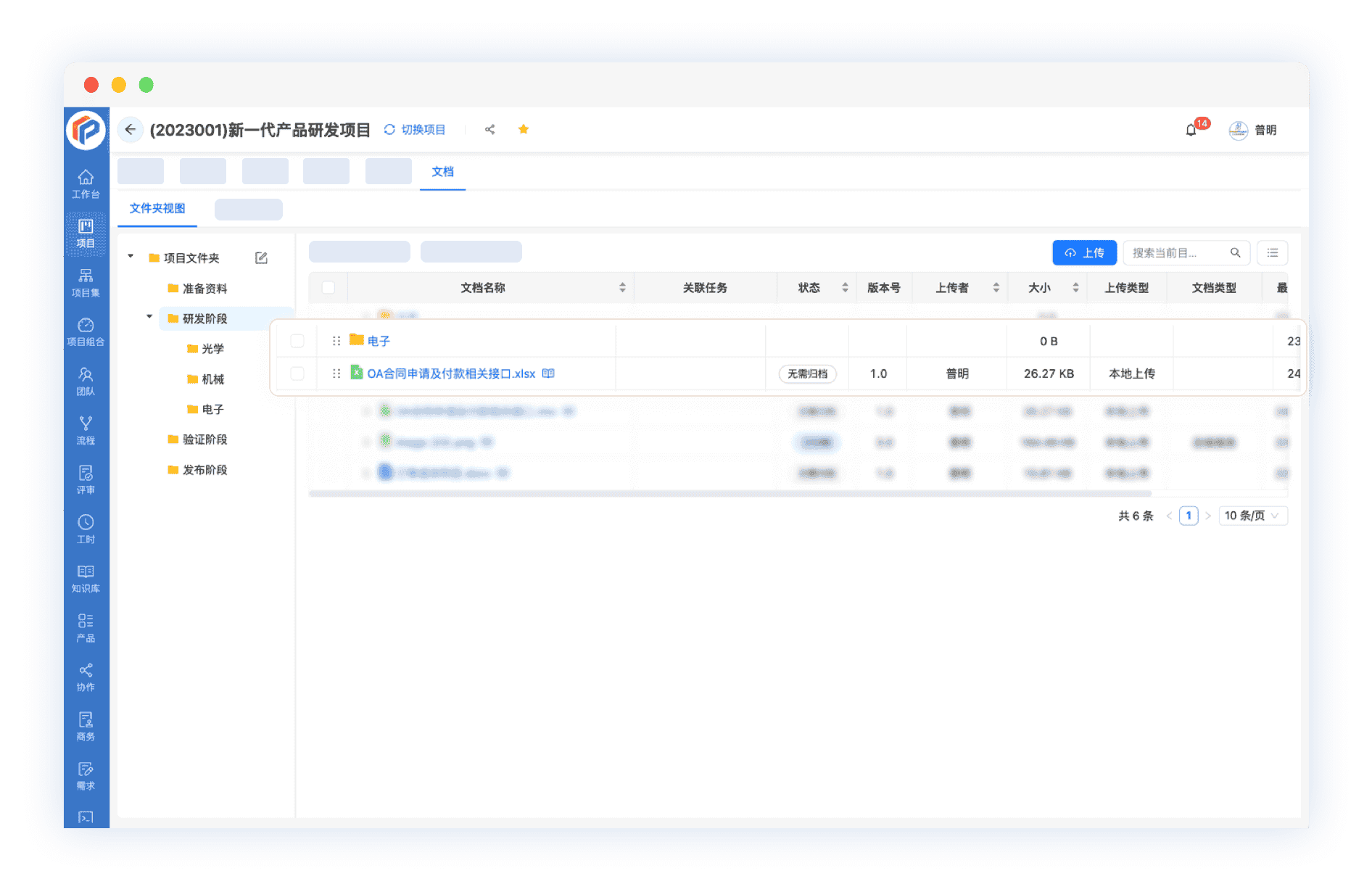Sort by 状态 column

pyautogui.click(x=845, y=288)
